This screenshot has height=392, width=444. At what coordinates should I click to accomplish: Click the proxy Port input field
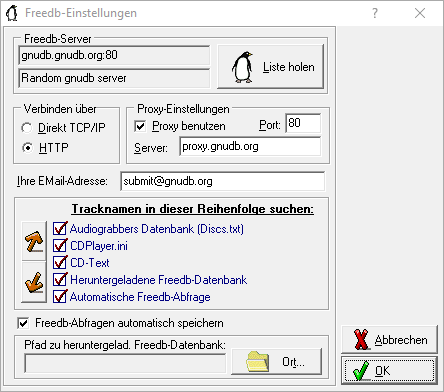(x=303, y=123)
